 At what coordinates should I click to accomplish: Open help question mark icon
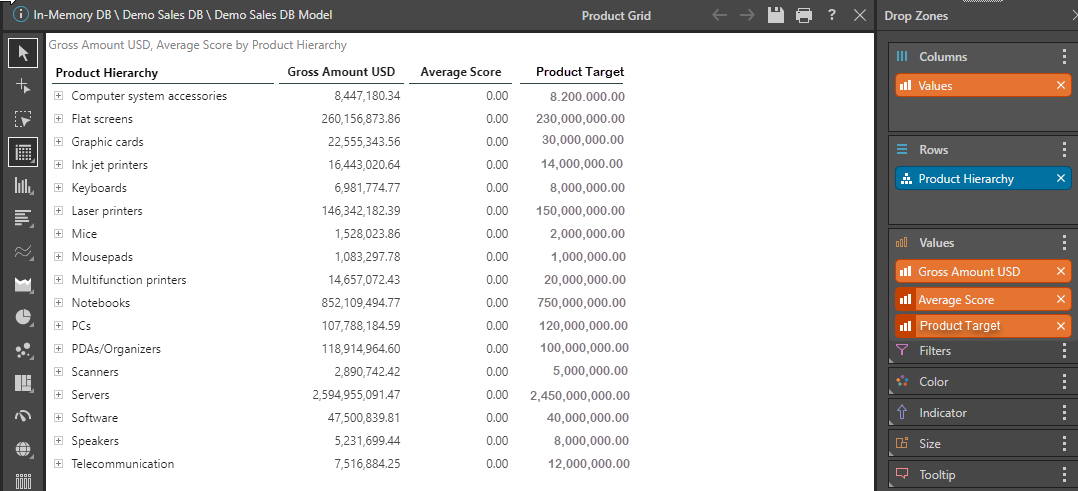click(x=832, y=15)
